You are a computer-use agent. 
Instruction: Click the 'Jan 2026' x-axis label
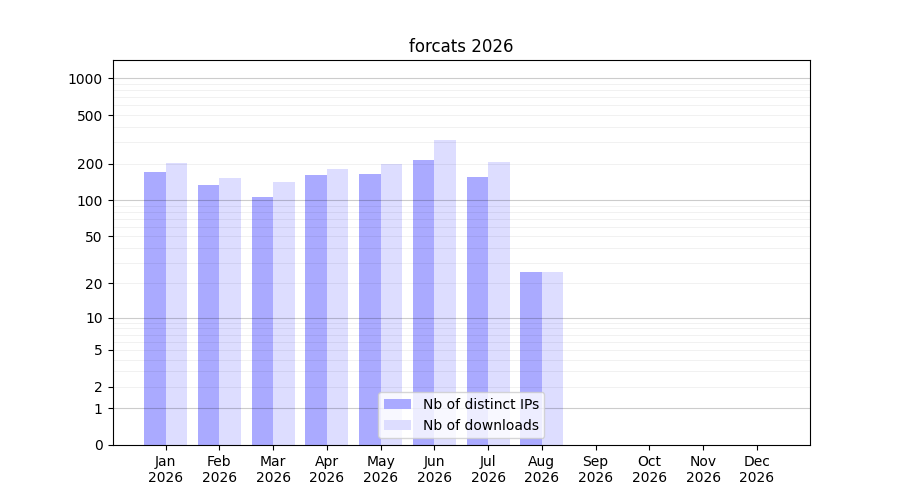(x=165, y=469)
